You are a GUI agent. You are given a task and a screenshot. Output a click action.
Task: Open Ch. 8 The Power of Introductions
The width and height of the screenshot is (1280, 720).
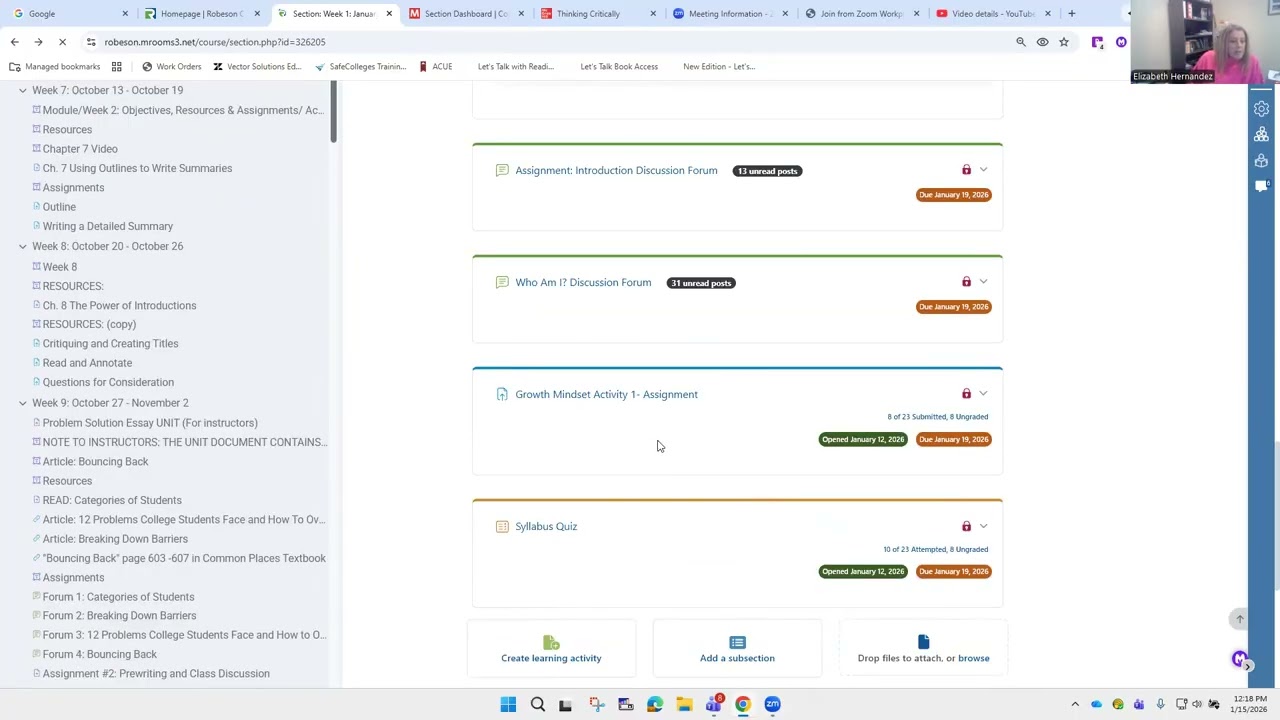119,305
